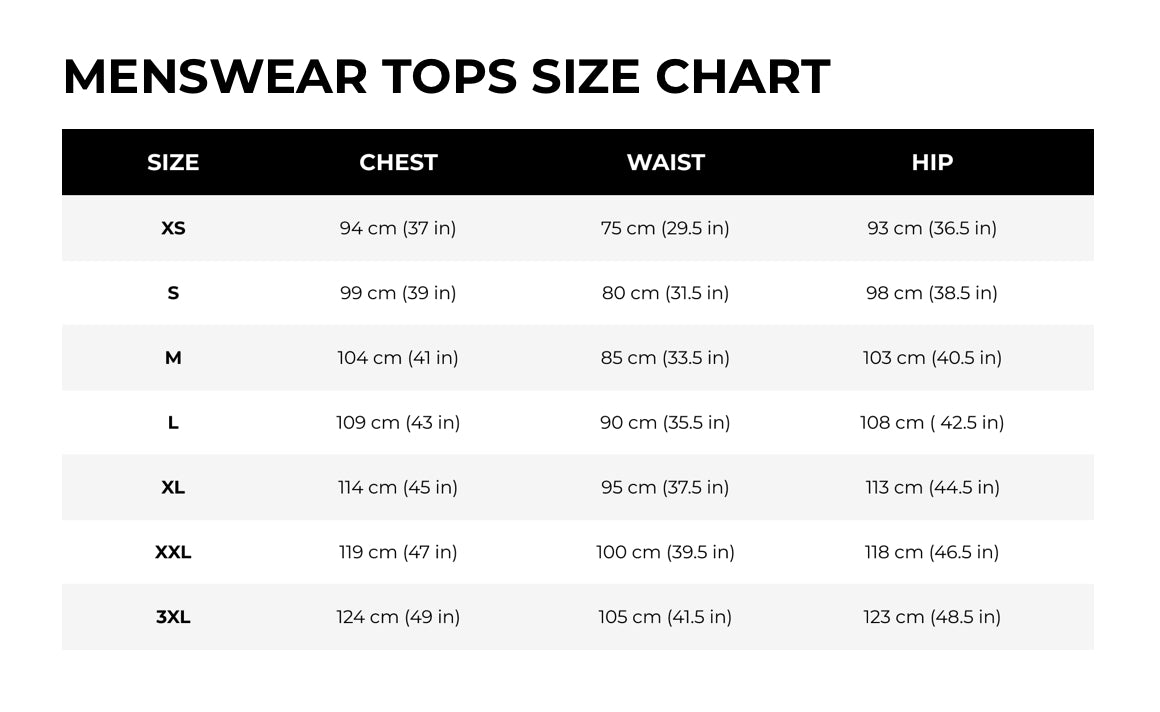1160x712 pixels.
Task: Click the Menswear Tops Size Chart title
Action: pyautogui.click(x=446, y=77)
